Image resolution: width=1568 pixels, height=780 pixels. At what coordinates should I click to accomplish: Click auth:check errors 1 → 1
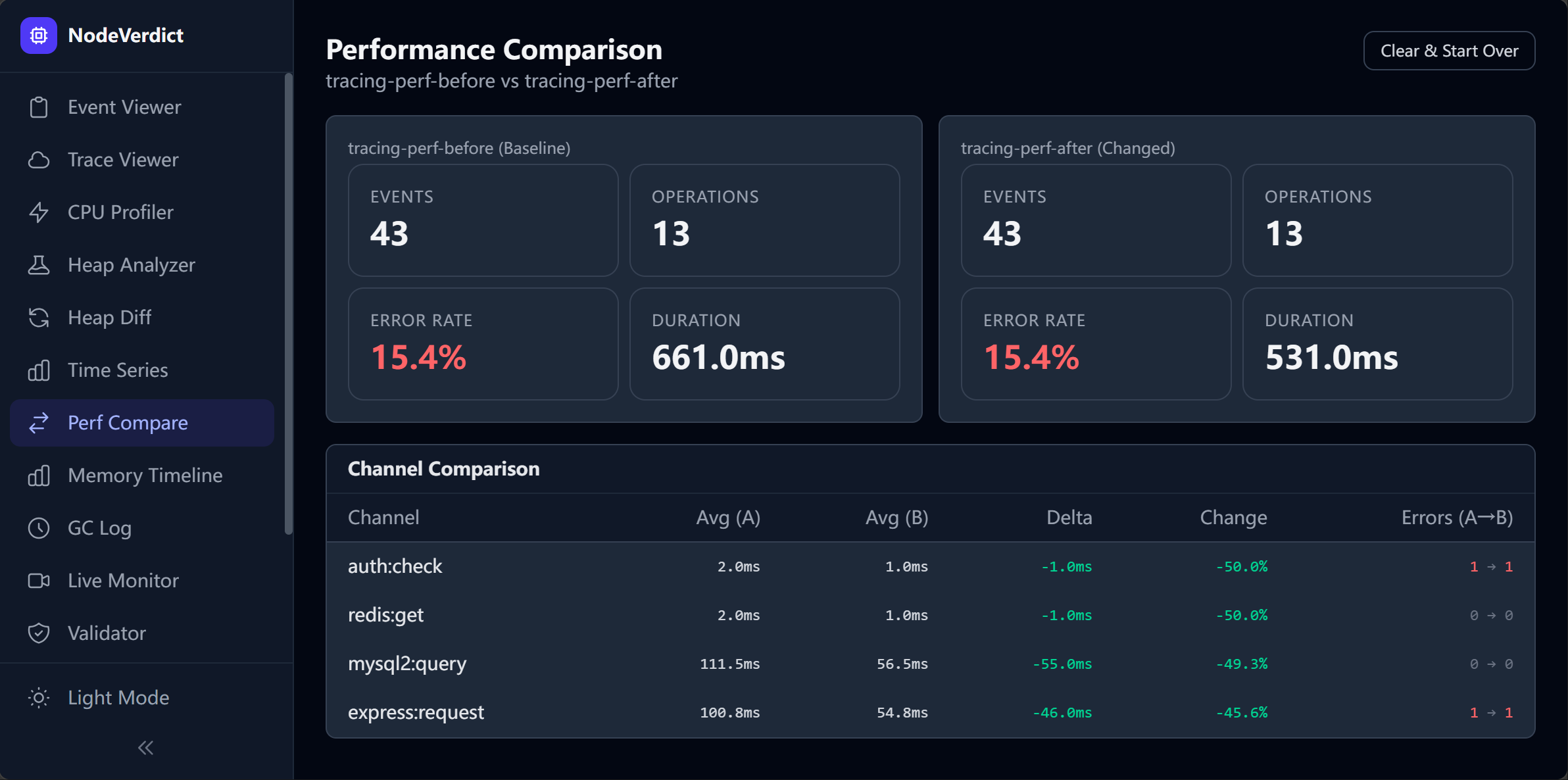point(1491,567)
